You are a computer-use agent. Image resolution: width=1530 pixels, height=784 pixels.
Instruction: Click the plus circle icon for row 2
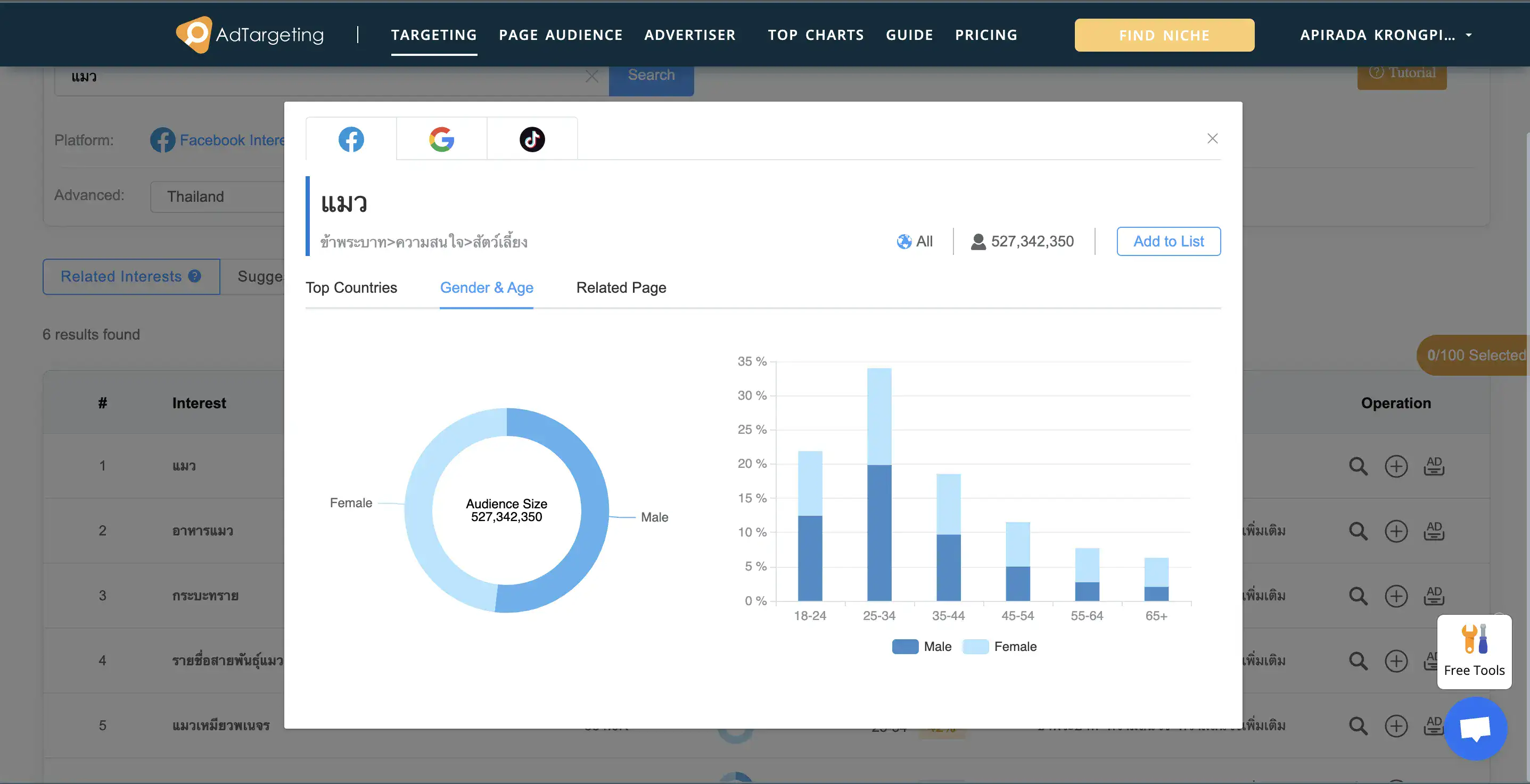tap(1396, 531)
